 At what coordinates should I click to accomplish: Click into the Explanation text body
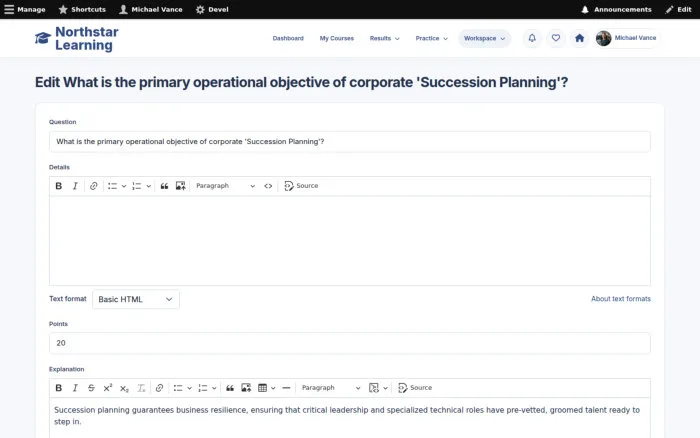pyautogui.click(x=350, y=418)
